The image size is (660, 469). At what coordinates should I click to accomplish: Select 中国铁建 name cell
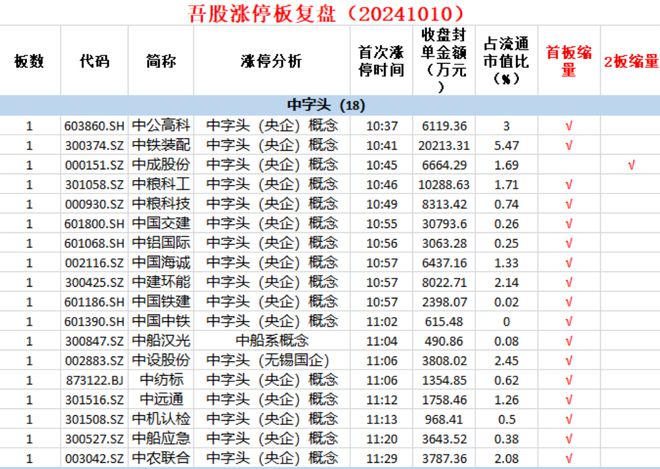(x=161, y=302)
